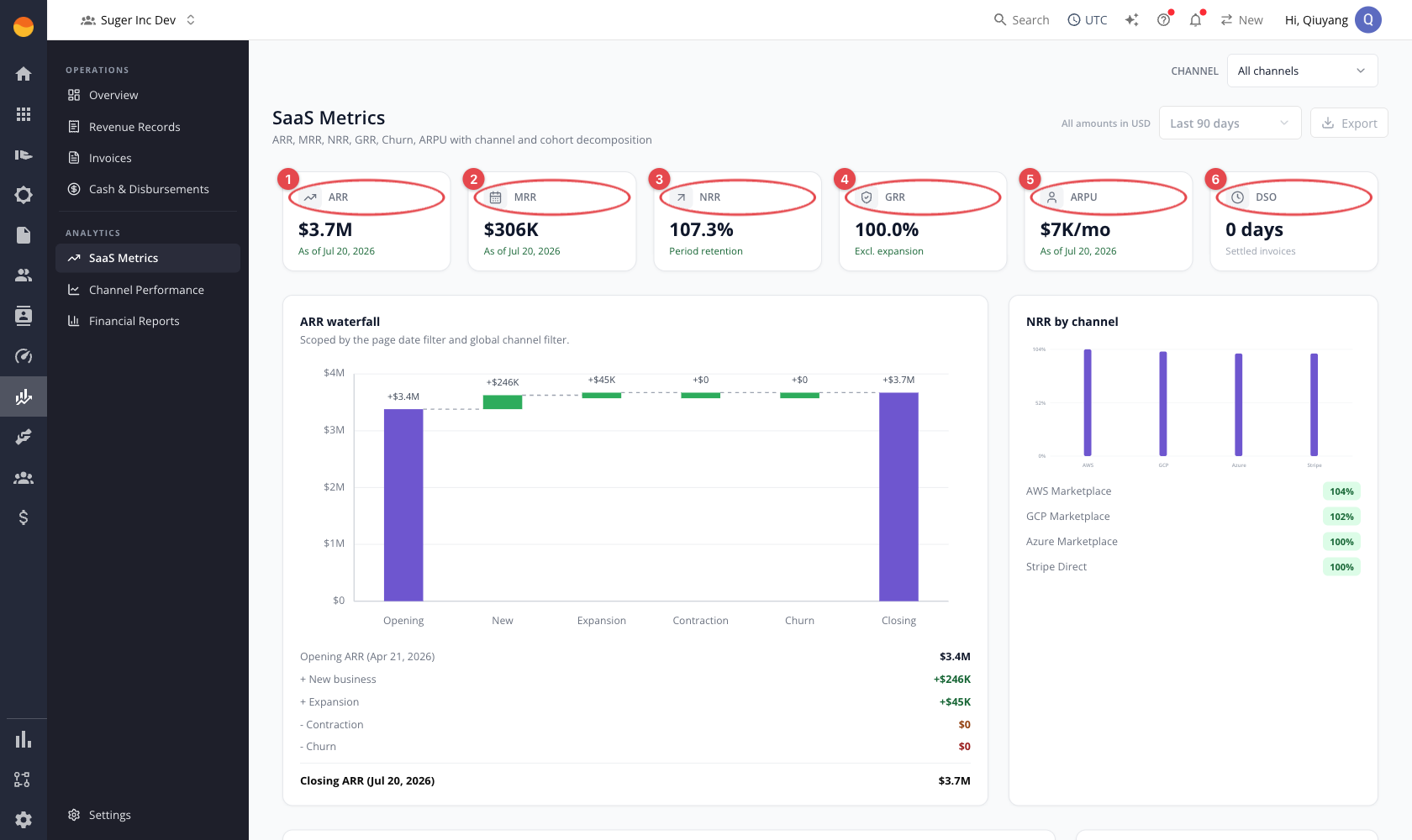Click the purple Closing bar in the waterfall

click(x=898, y=496)
